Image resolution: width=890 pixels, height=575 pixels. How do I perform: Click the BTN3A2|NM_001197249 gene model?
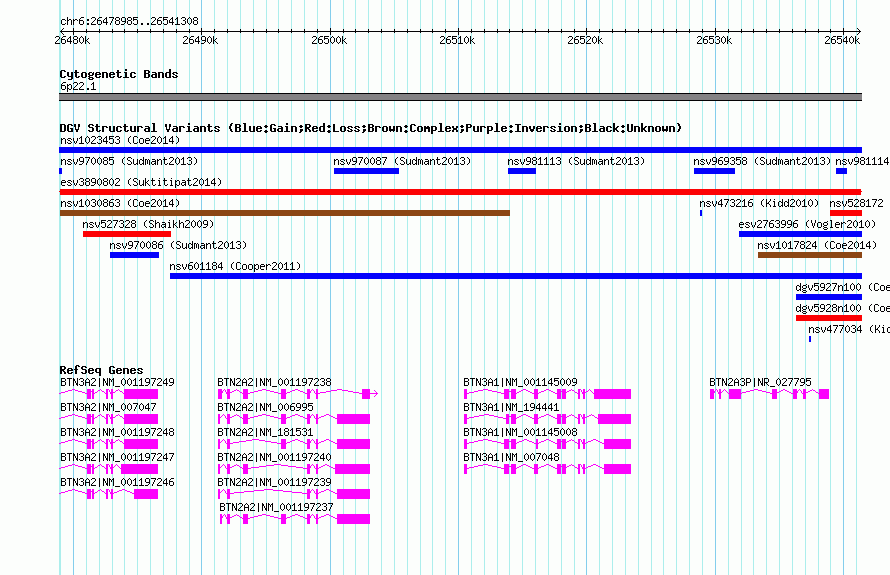click(x=109, y=393)
